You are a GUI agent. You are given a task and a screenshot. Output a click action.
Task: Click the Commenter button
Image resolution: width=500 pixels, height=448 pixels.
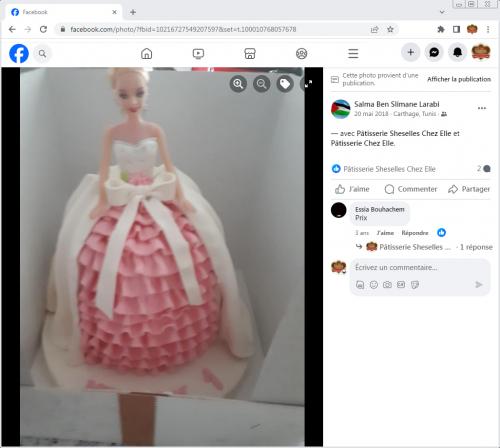pyautogui.click(x=411, y=189)
